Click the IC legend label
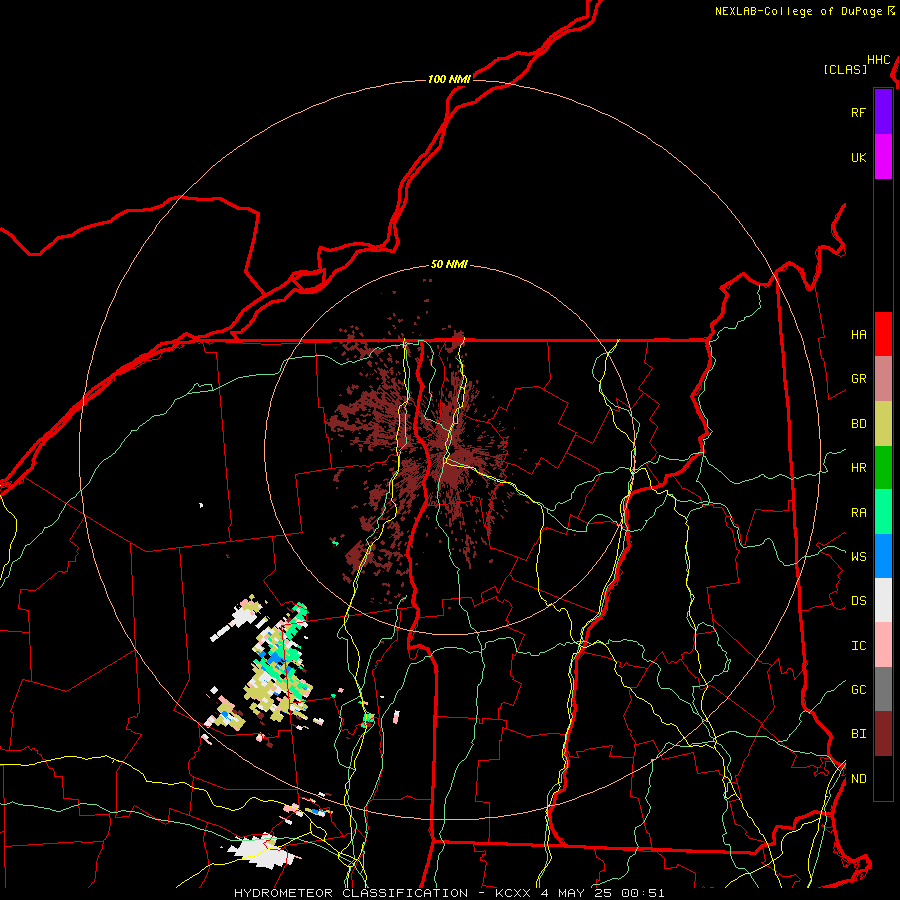The width and height of the screenshot is (900, 900). [858, 645]
